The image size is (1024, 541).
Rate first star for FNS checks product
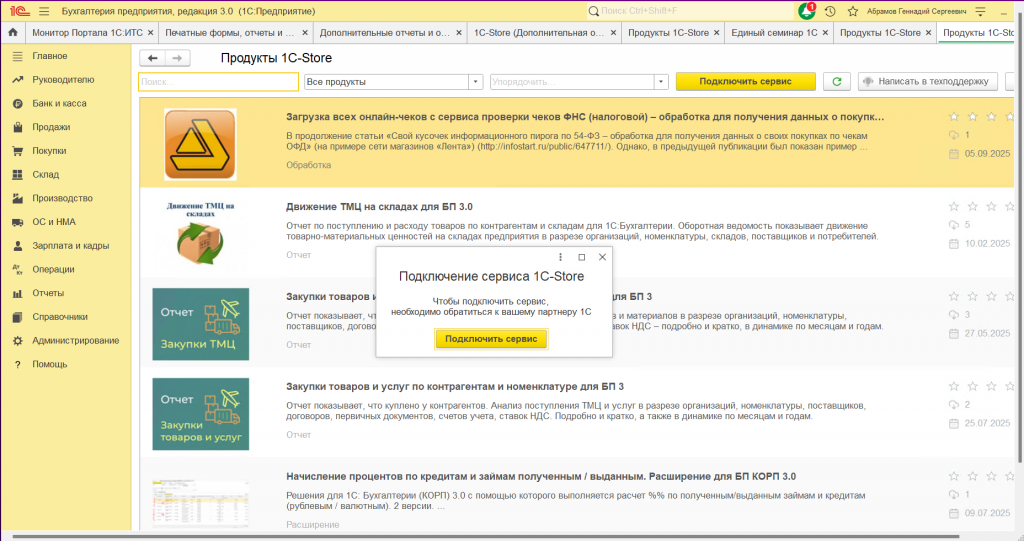click(x=953, y=116)
